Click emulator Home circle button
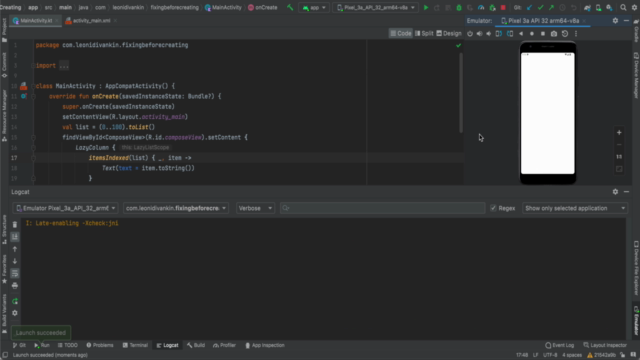This screenshot has width=640, height=360. [x=532, y=34]
